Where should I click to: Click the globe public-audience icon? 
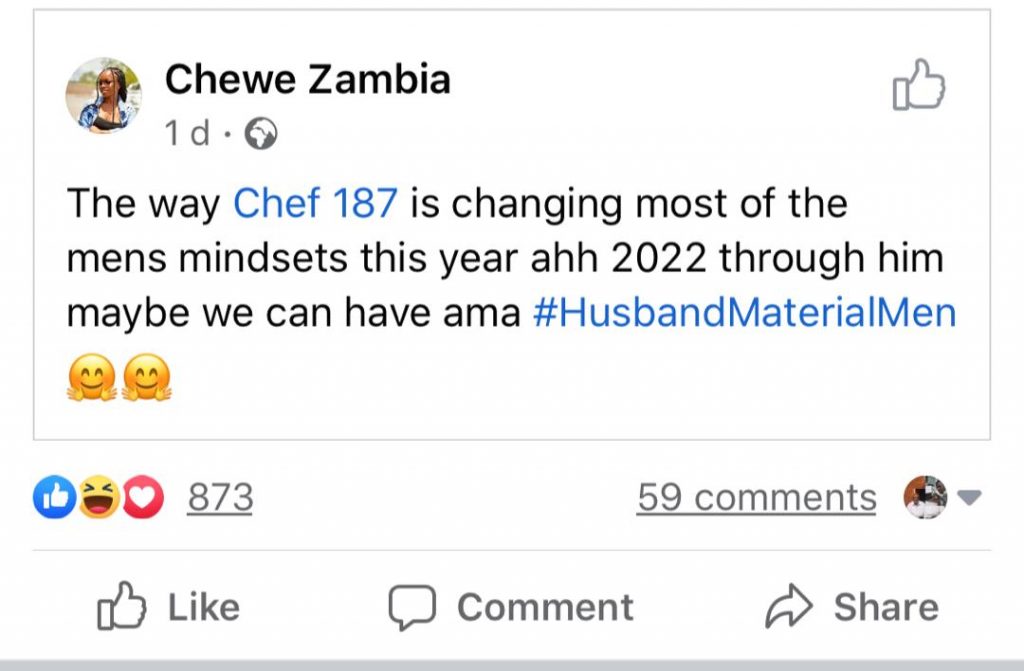click(x=262, y=134)
